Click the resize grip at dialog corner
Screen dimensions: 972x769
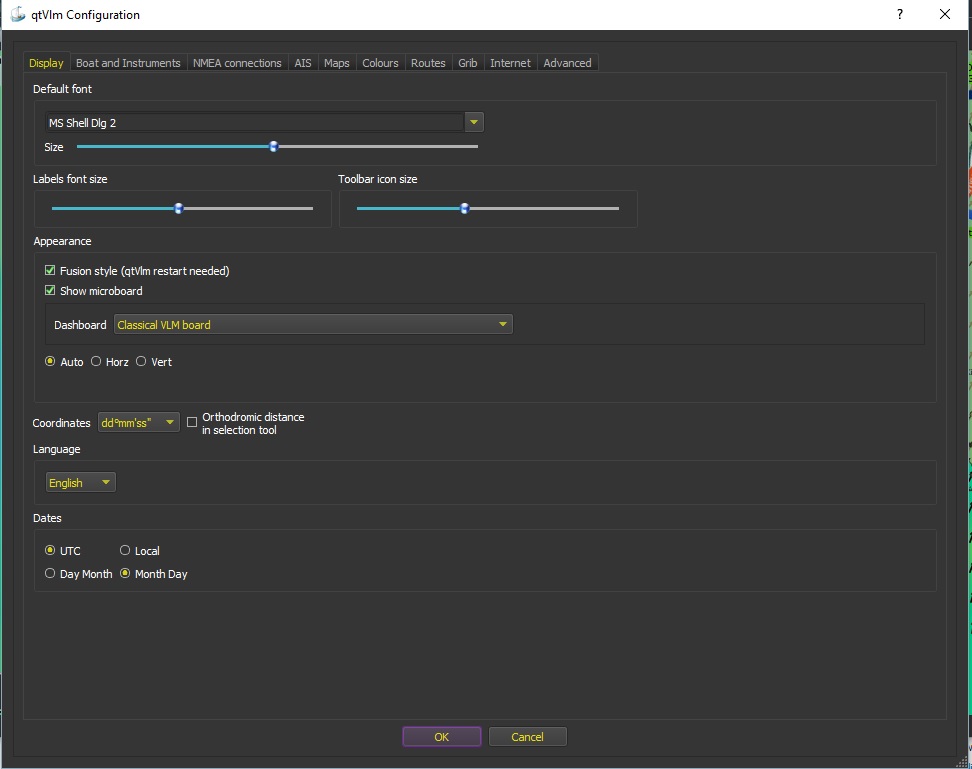pyautogui.click(x=961, y=761)
